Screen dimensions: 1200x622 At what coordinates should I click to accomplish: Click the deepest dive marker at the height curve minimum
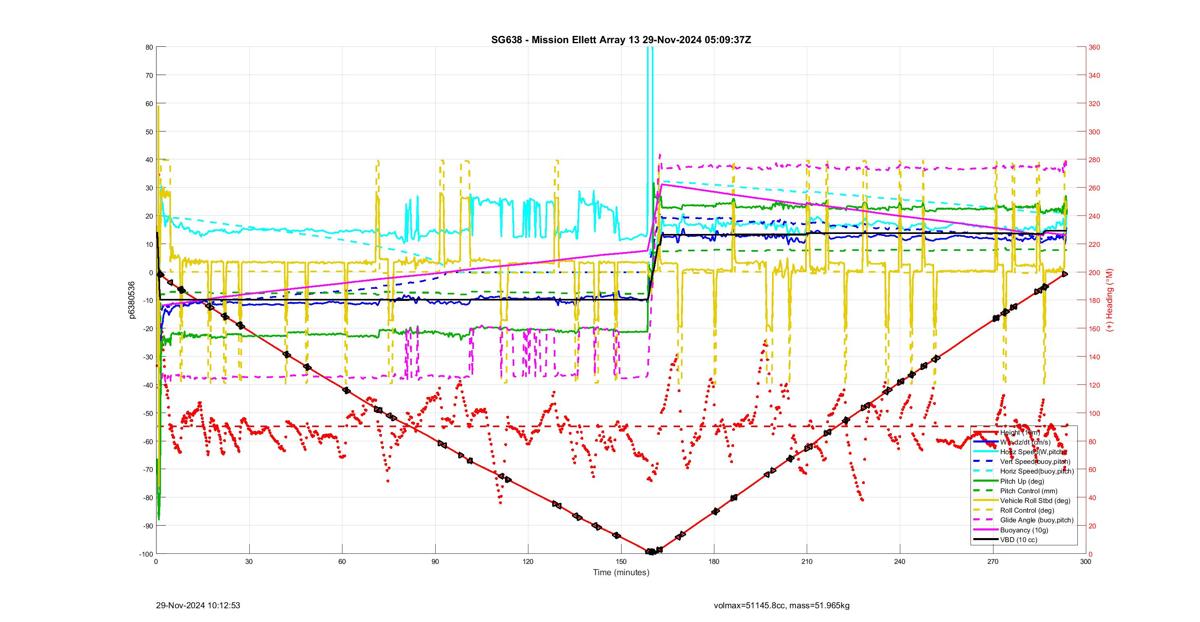[651, 551]
